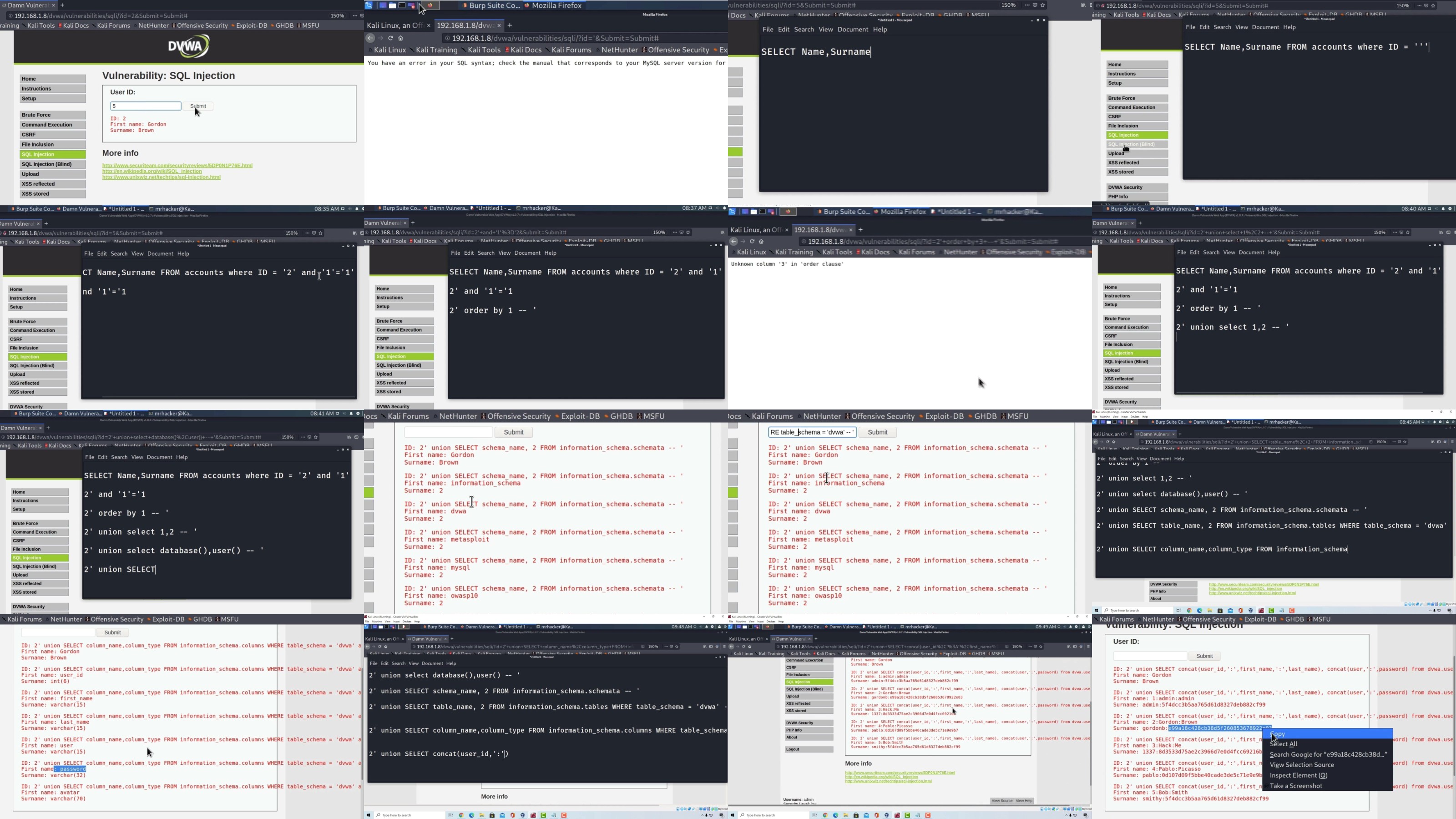
Task: Click User ID field containing 5
Action: pyautogui.click(x=145, y=106)
